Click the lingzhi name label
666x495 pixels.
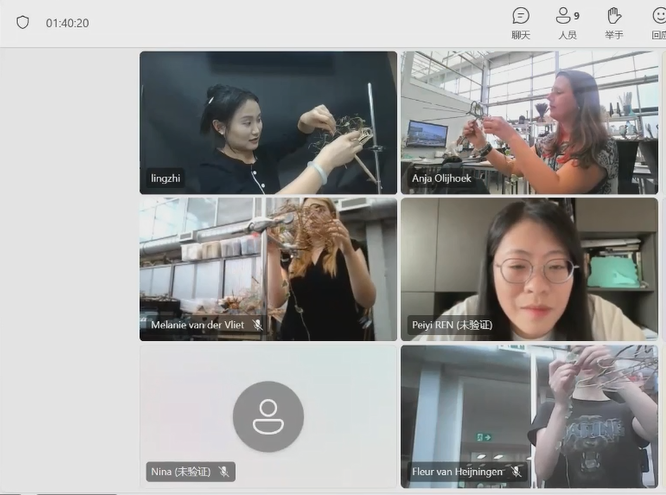pos(166,178)
